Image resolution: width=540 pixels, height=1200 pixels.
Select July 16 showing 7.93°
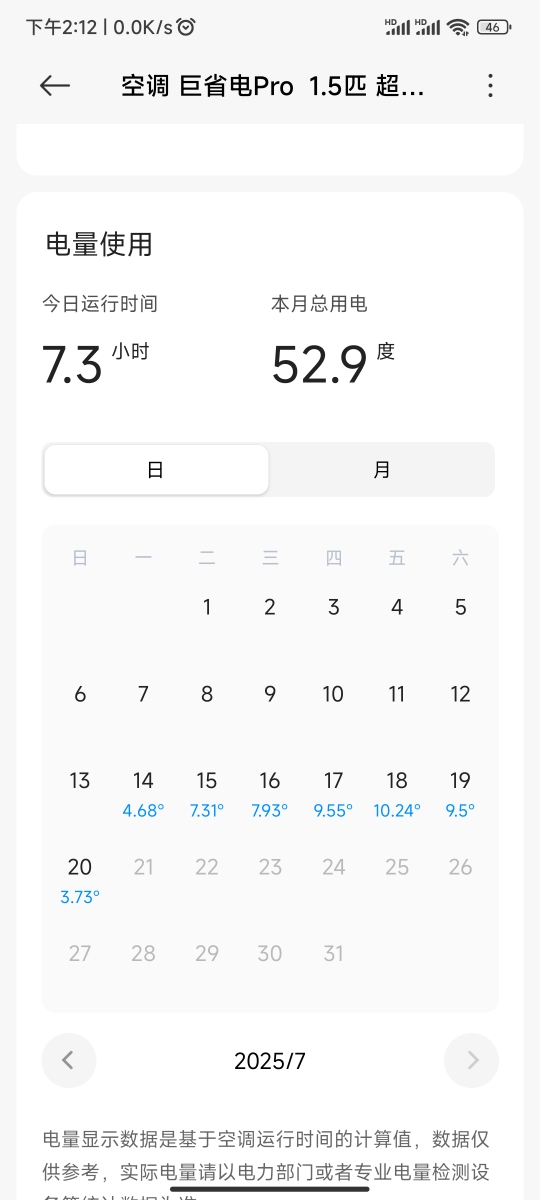(270, 793)
